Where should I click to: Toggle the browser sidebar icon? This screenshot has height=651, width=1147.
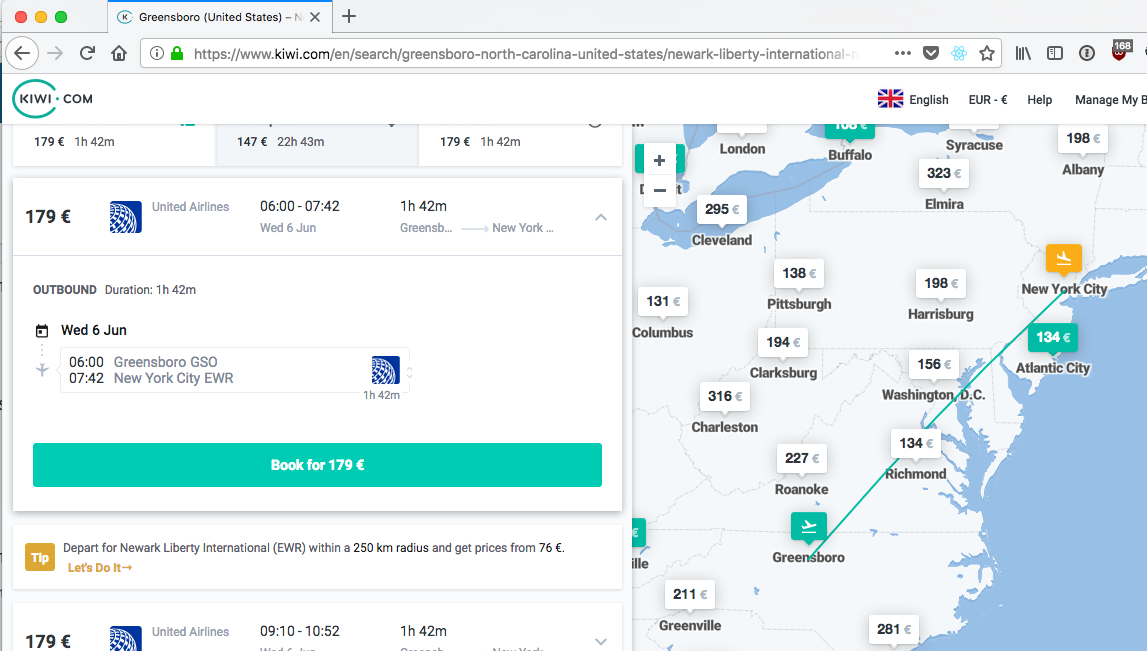[x=1055, y=53]
